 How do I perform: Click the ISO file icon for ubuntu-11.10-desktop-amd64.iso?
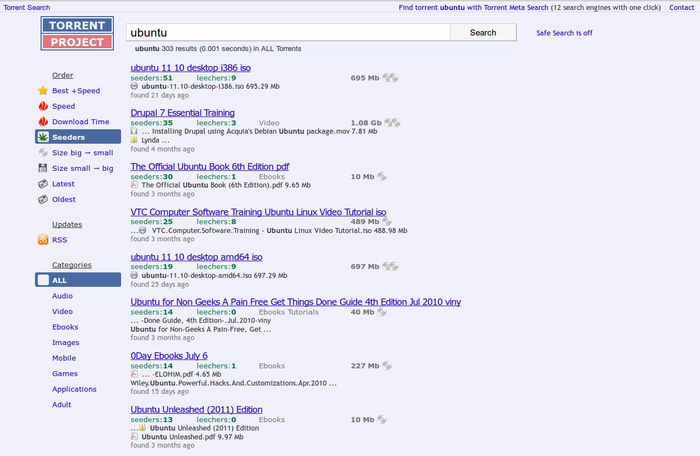pos(134,276)
